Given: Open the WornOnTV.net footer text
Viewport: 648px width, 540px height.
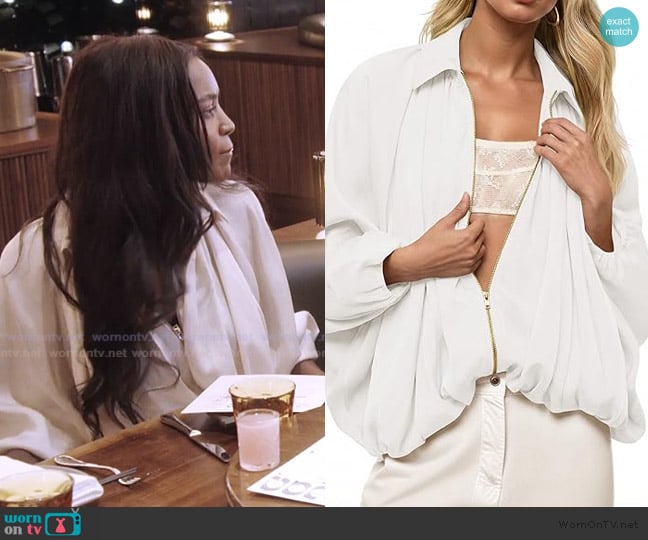Looking at the screenshot, I should (x=598, y=524).
